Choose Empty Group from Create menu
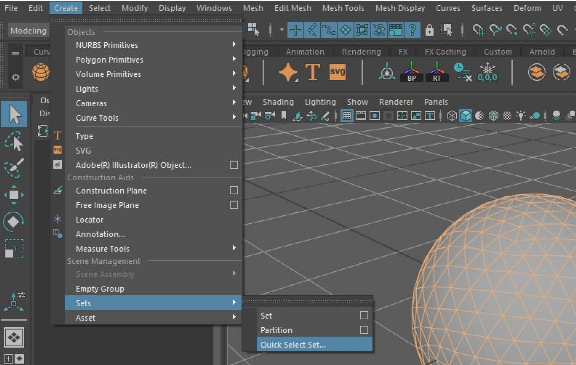The image size is (576, 365). click(154, 289)
